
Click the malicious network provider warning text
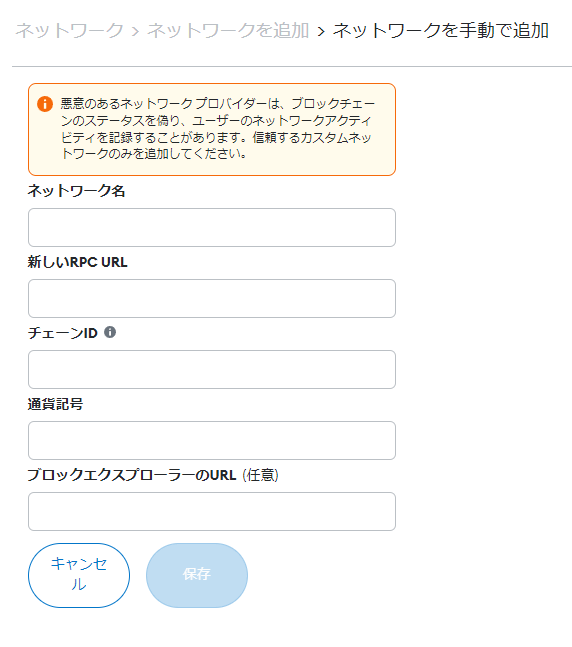tap(217, 129)
